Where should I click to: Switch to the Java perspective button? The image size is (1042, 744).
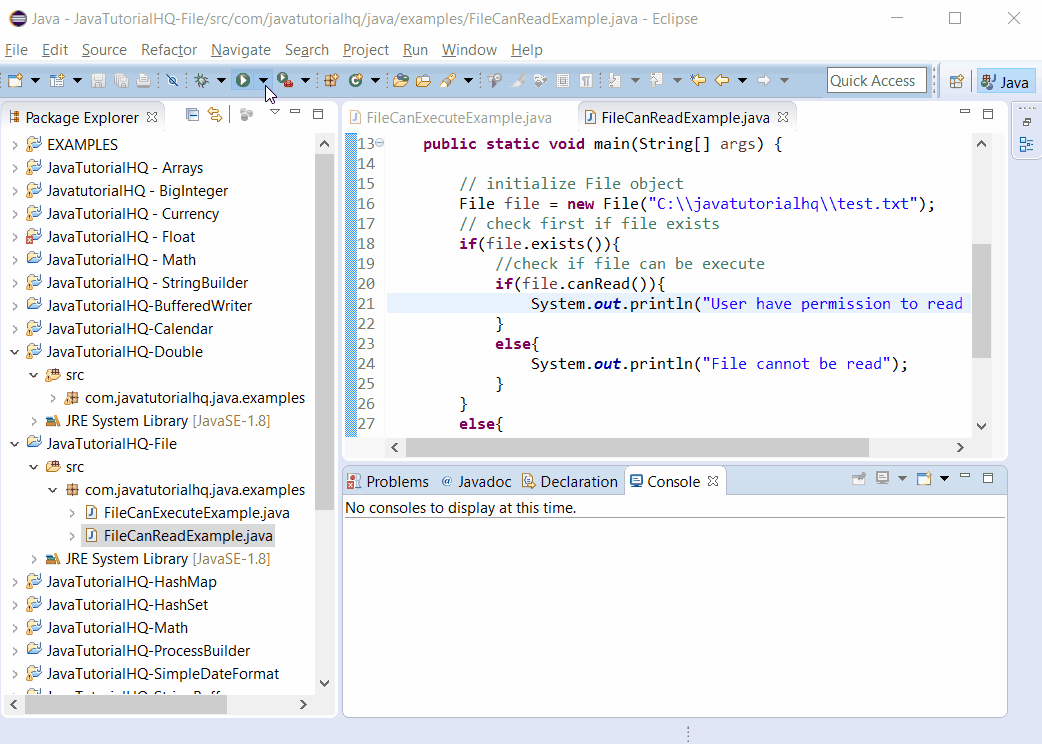coord(1004,82)
